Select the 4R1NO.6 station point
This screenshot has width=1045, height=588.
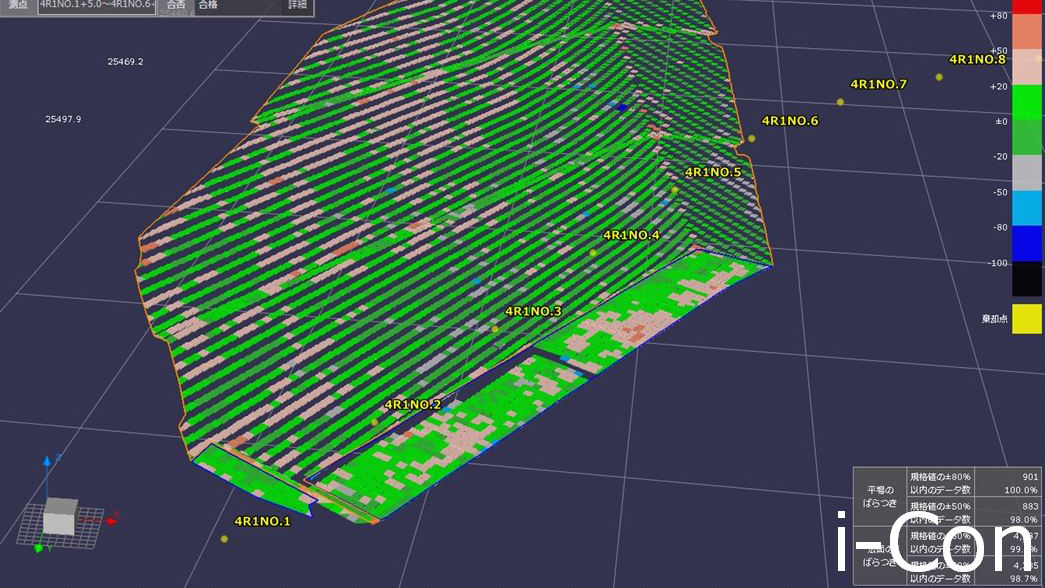point(752,139)
